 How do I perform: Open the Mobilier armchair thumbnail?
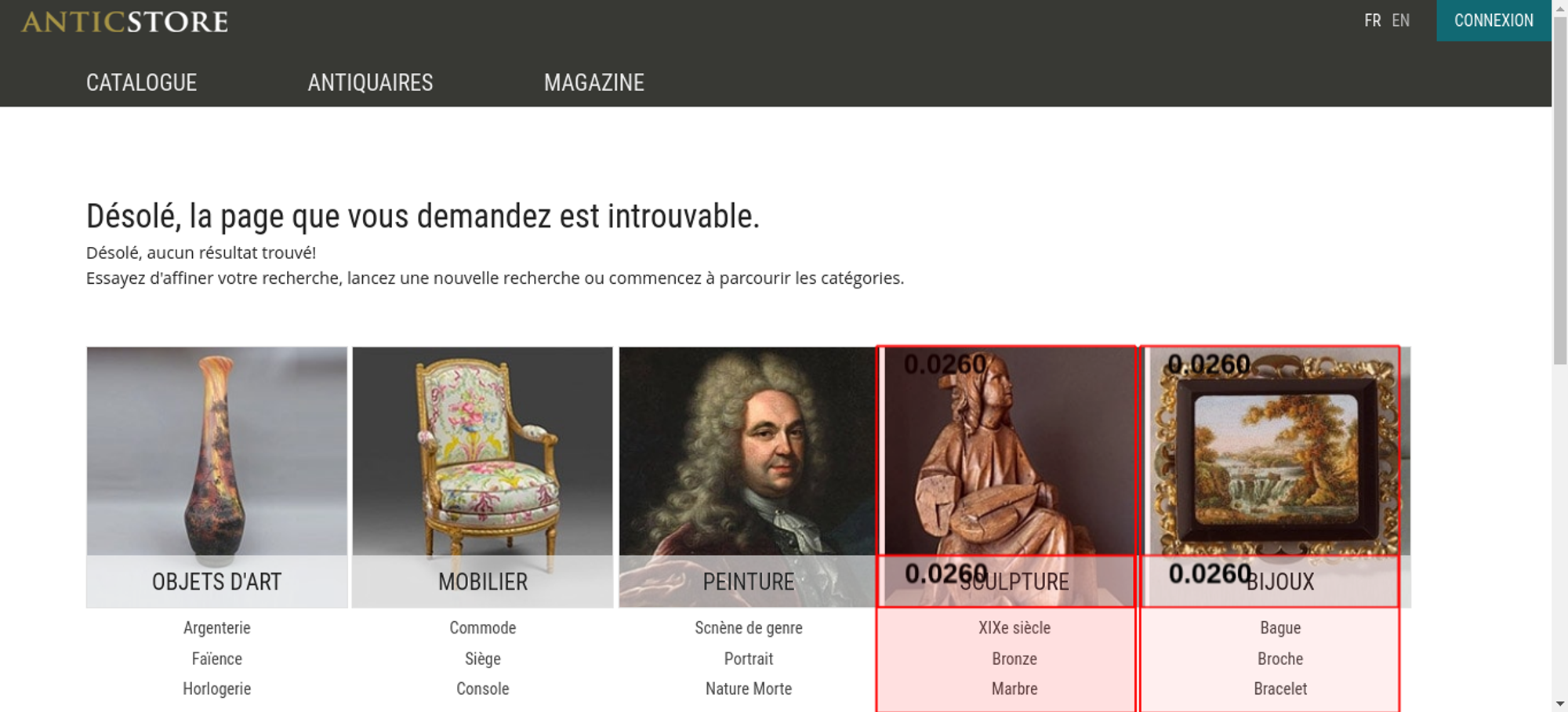(482, 477)
